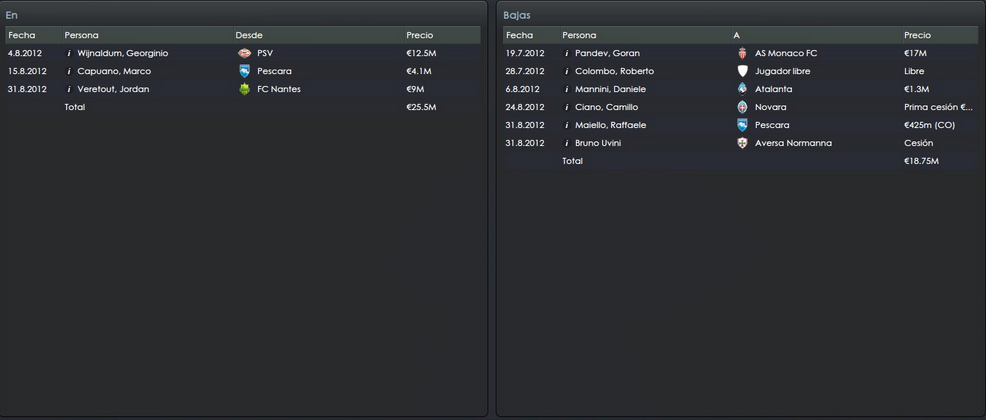
Task: Open info icon next to Bruno Uvini
Action: (x=567, y=143)
